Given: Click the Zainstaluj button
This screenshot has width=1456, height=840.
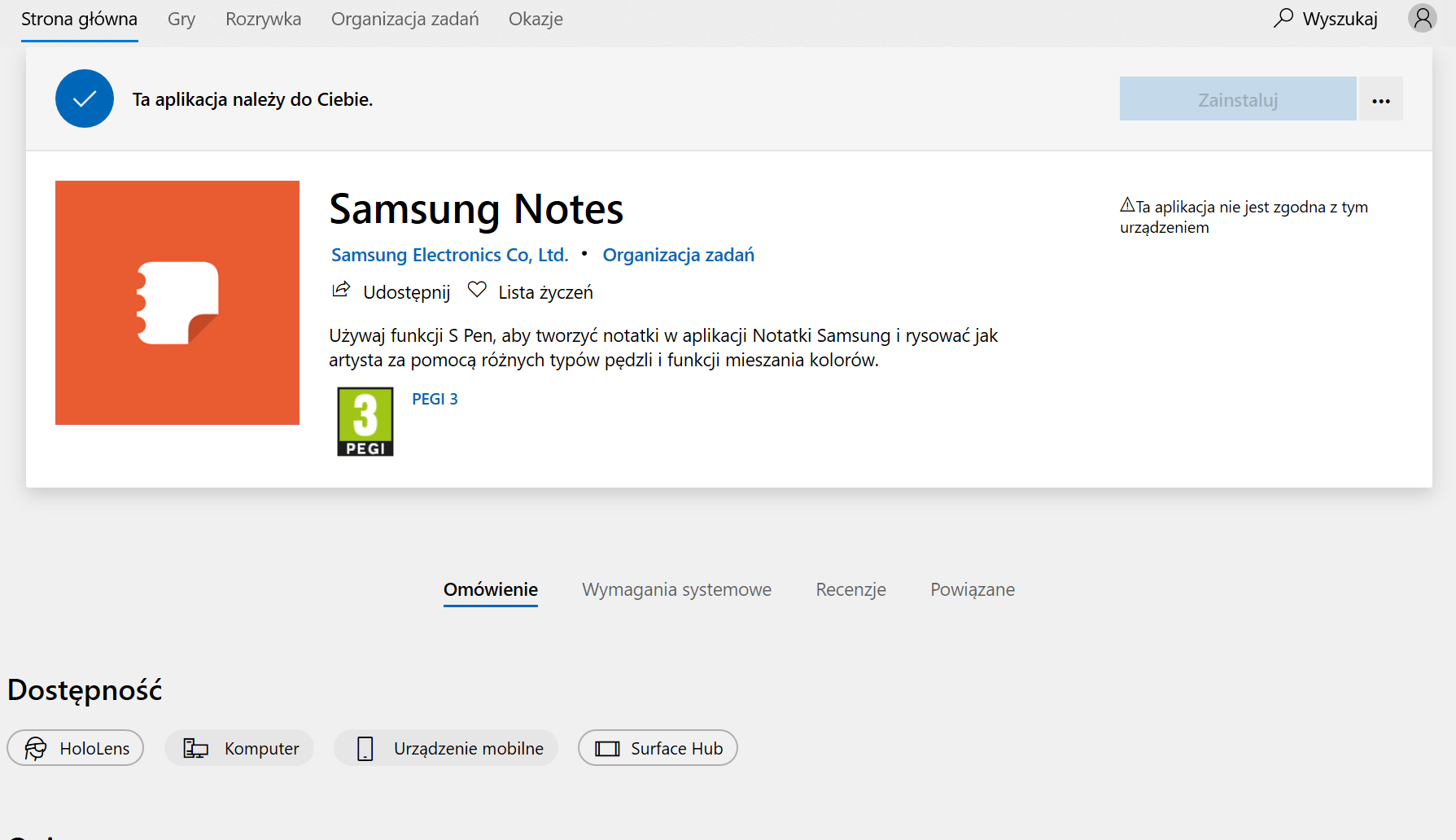Looking at the screenshot, I should (1237, 98).
